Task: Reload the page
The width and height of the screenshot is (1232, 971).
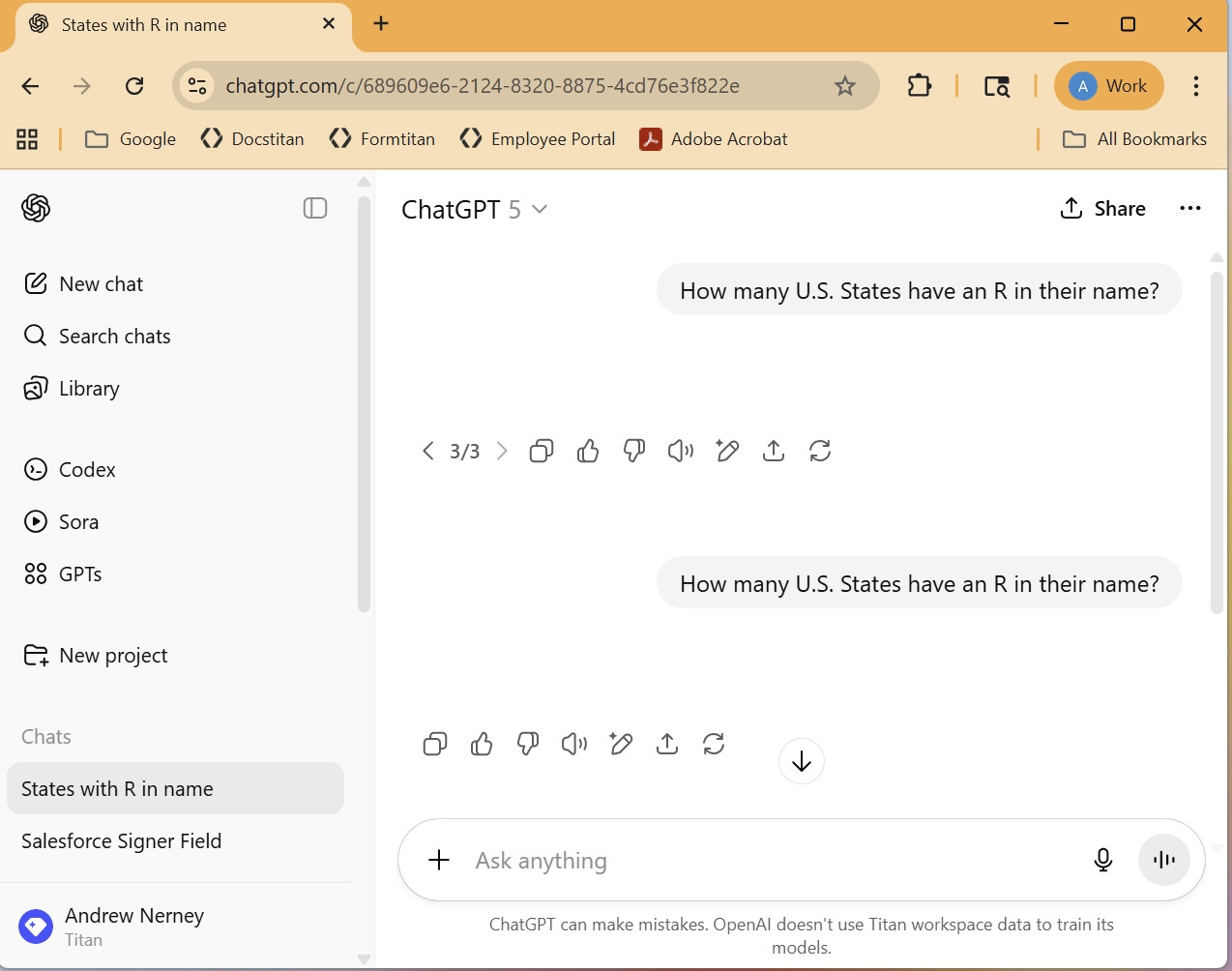Action: click(x=134, y=86)
